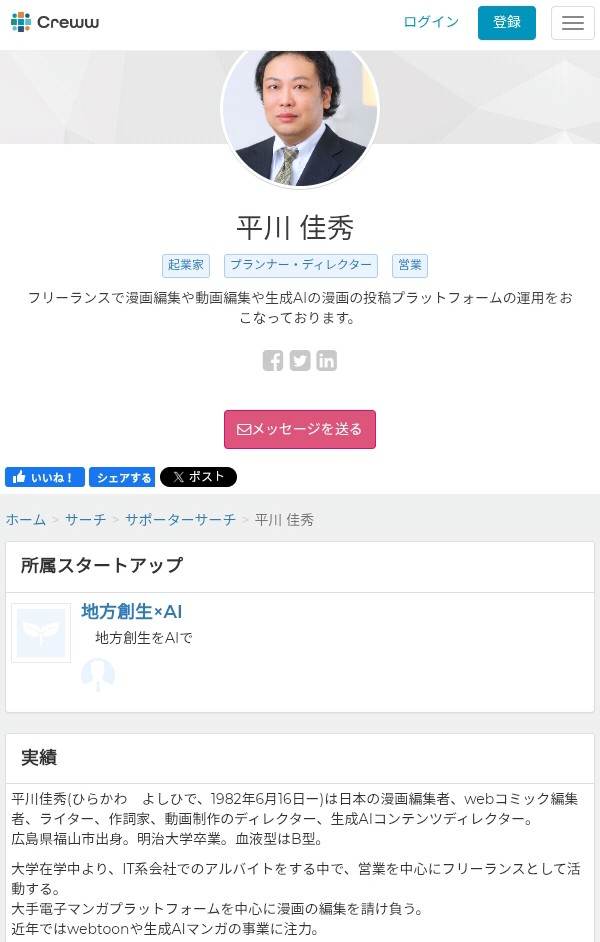
Task: Open the 地方創生×AI startup link
Action: tap(131, 611)
